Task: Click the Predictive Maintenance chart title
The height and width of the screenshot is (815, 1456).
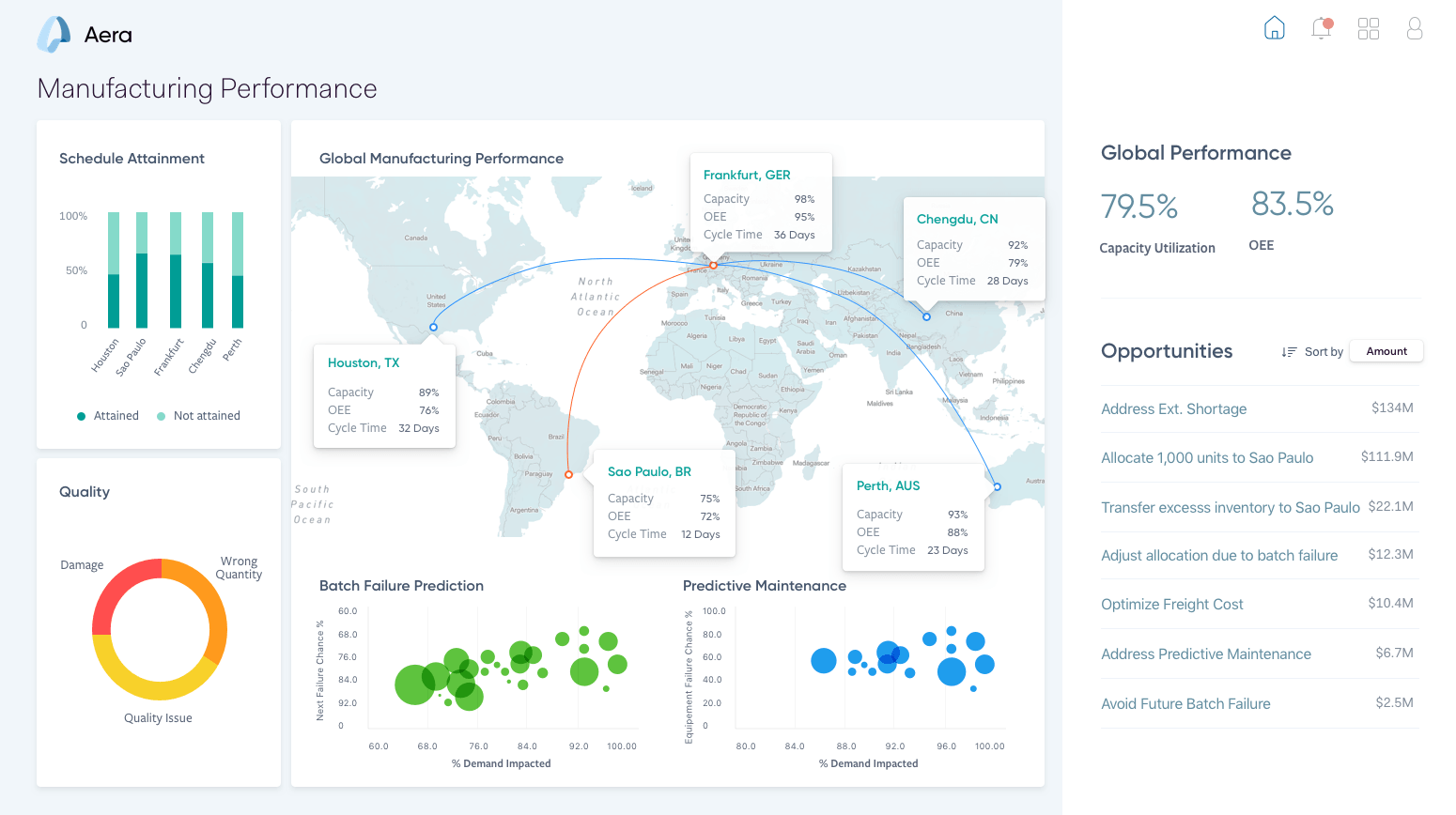Action: (x=765, y=586)
